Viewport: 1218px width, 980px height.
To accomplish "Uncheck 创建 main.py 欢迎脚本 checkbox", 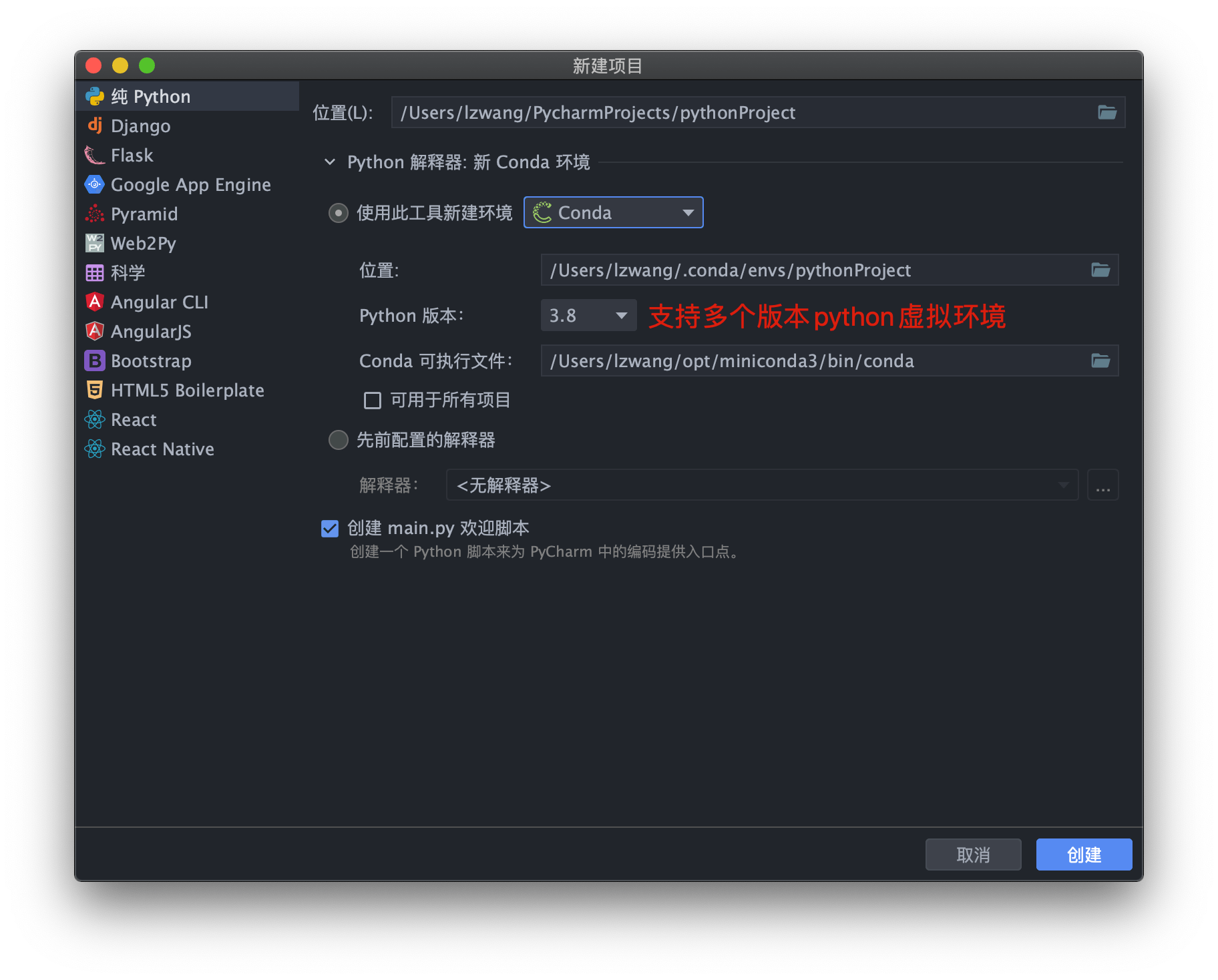I will click(330, 529).
